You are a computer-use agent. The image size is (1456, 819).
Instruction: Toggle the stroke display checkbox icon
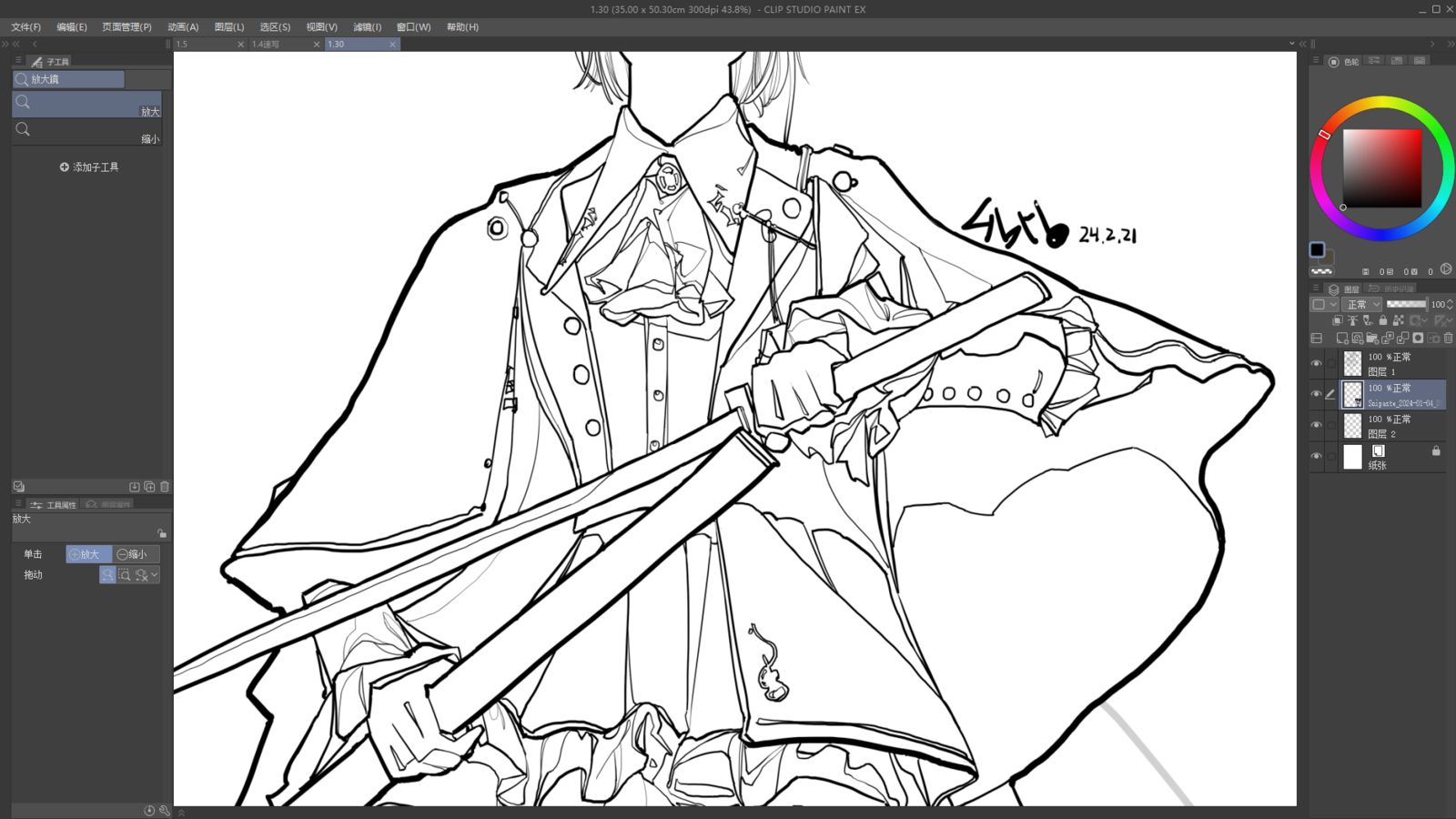pyautogui.click(x=19, y=487)
